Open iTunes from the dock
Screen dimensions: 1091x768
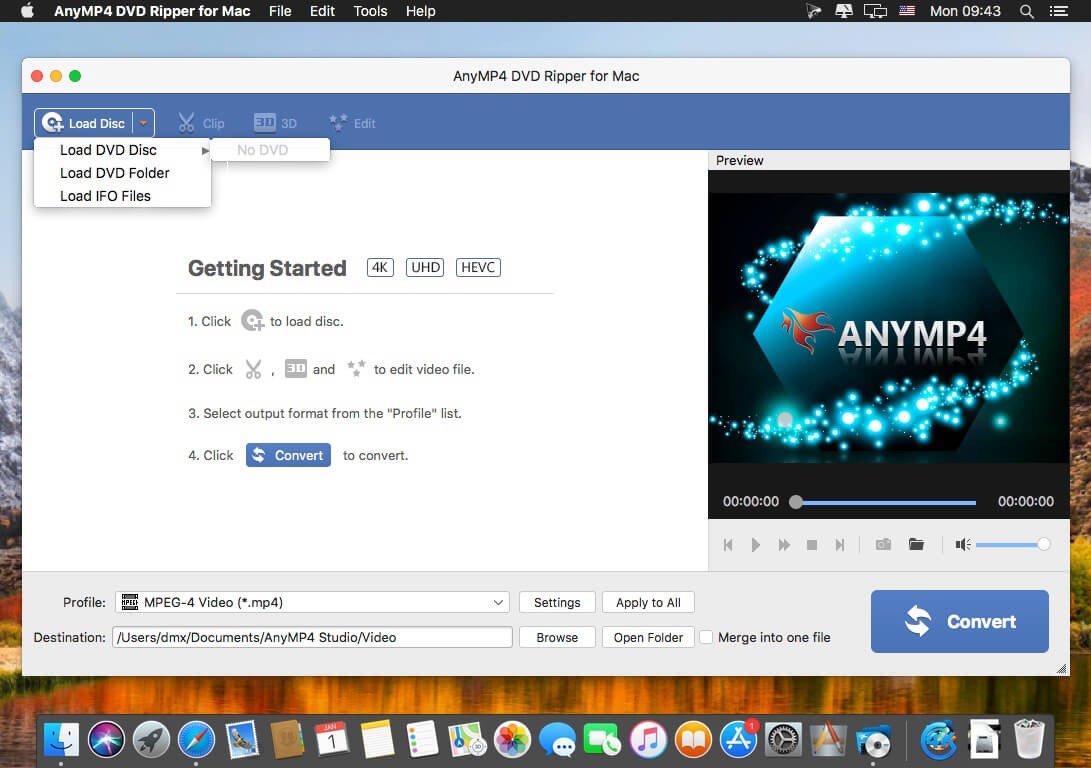coord(648,739)
